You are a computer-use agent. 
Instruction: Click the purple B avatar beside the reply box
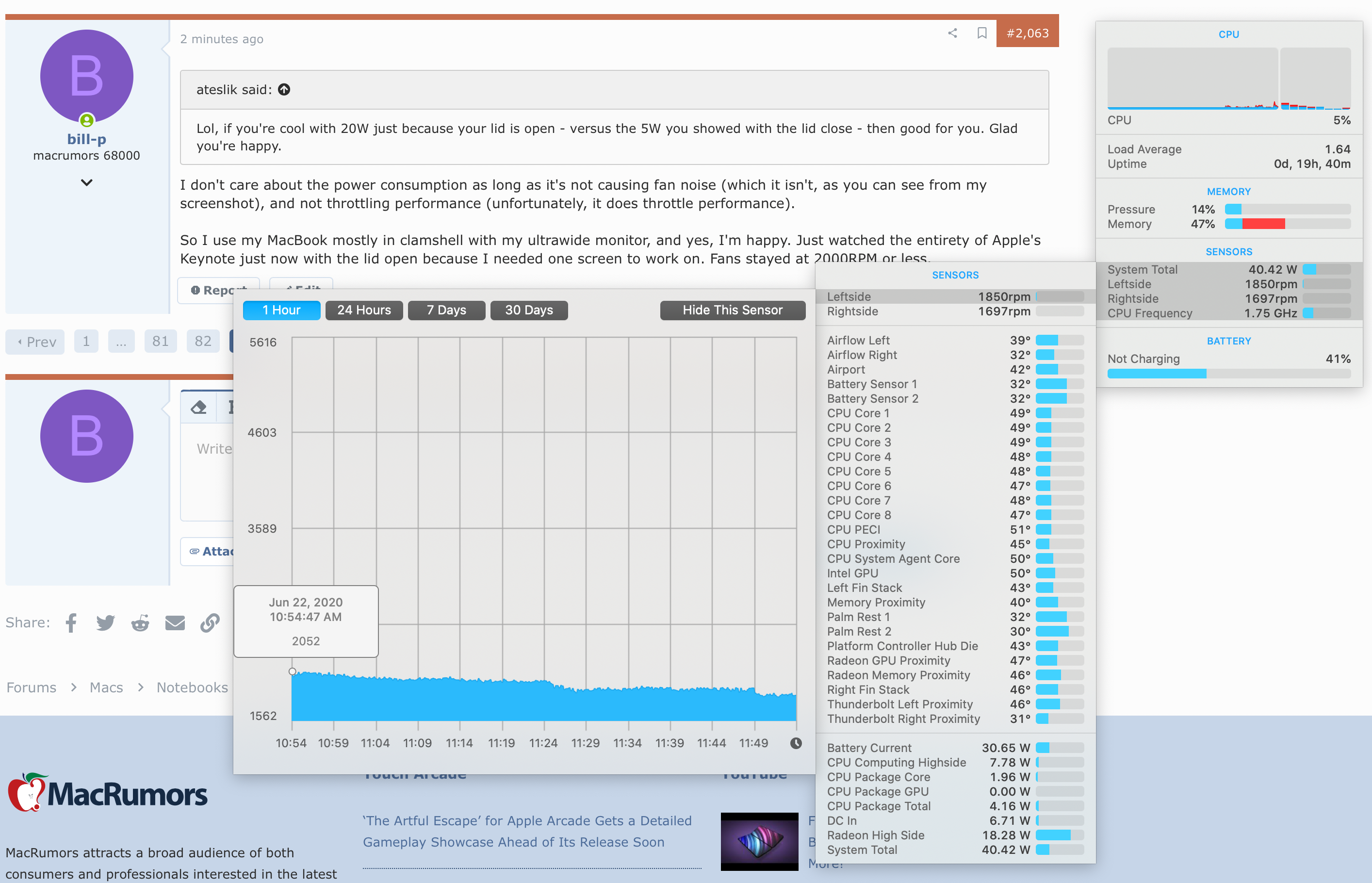point(86,436)
